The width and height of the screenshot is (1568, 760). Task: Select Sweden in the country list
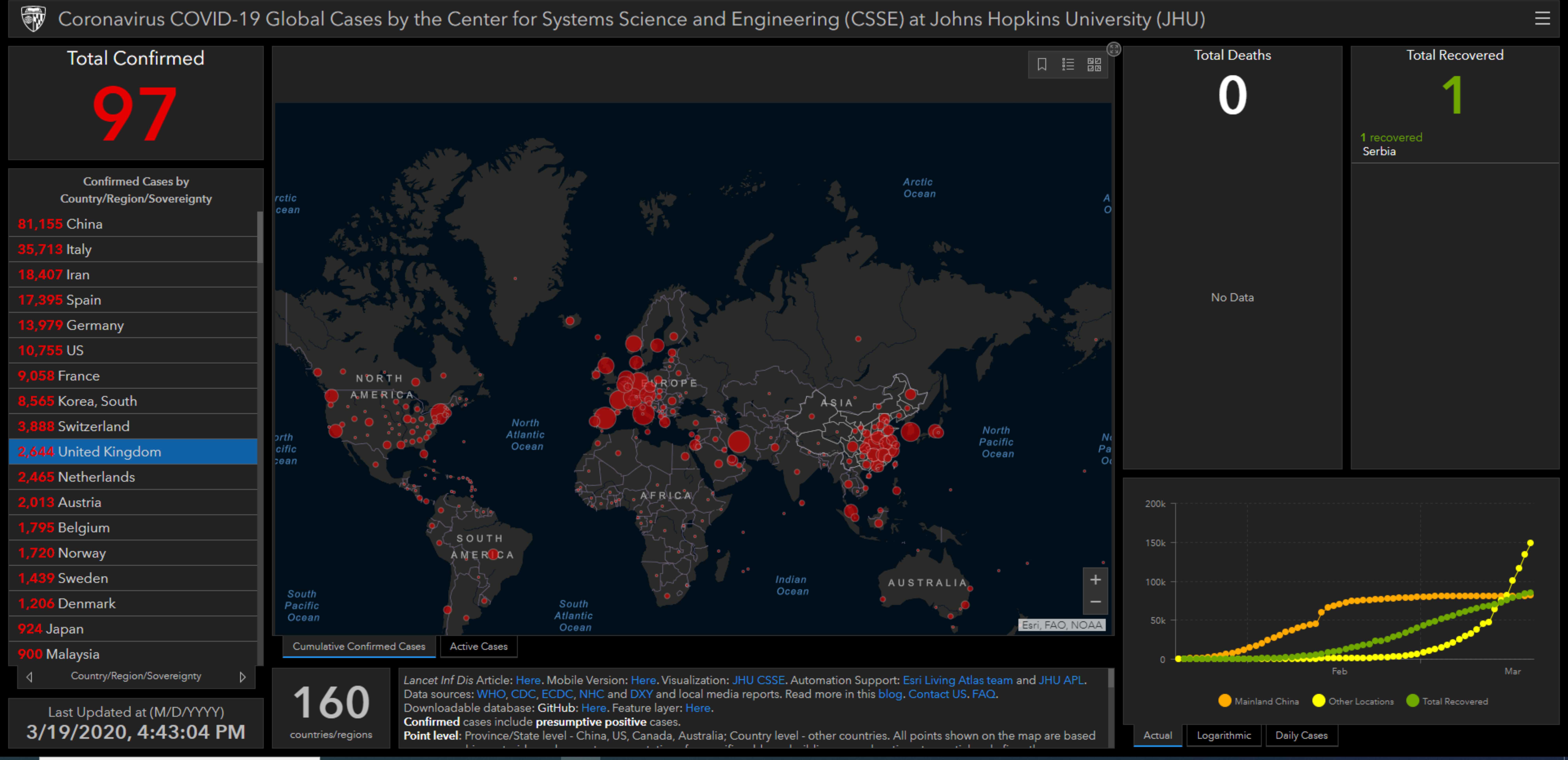click(x=133, y=578)
